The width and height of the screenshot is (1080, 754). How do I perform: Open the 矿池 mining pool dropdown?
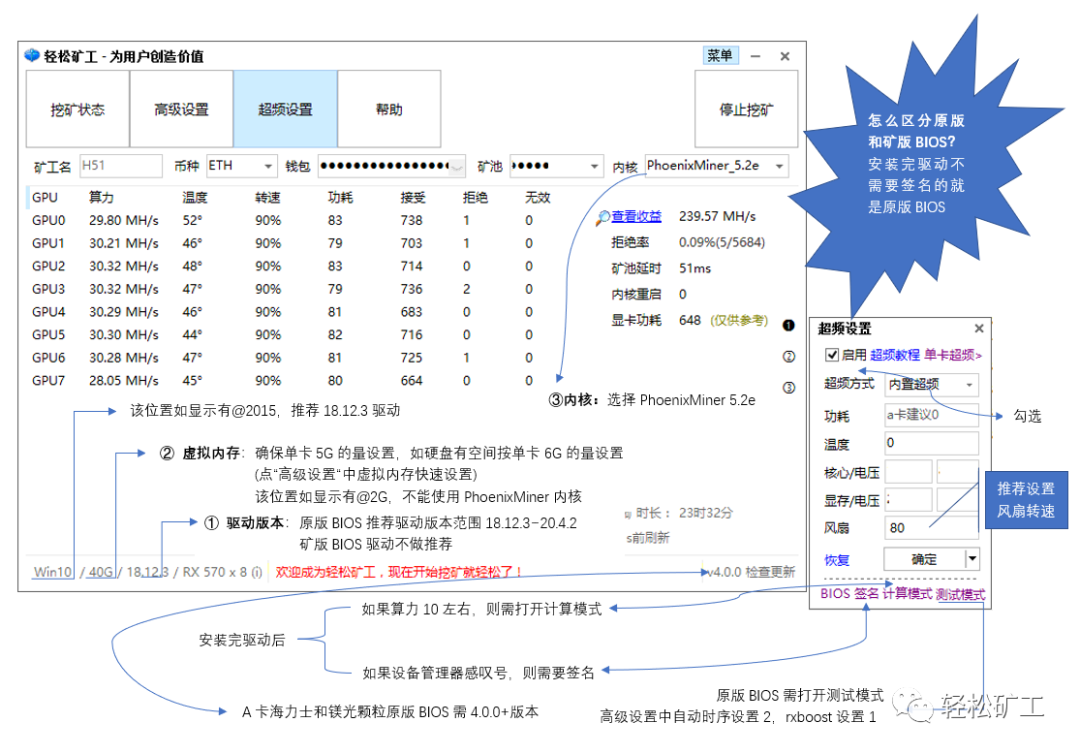(595, 166)
